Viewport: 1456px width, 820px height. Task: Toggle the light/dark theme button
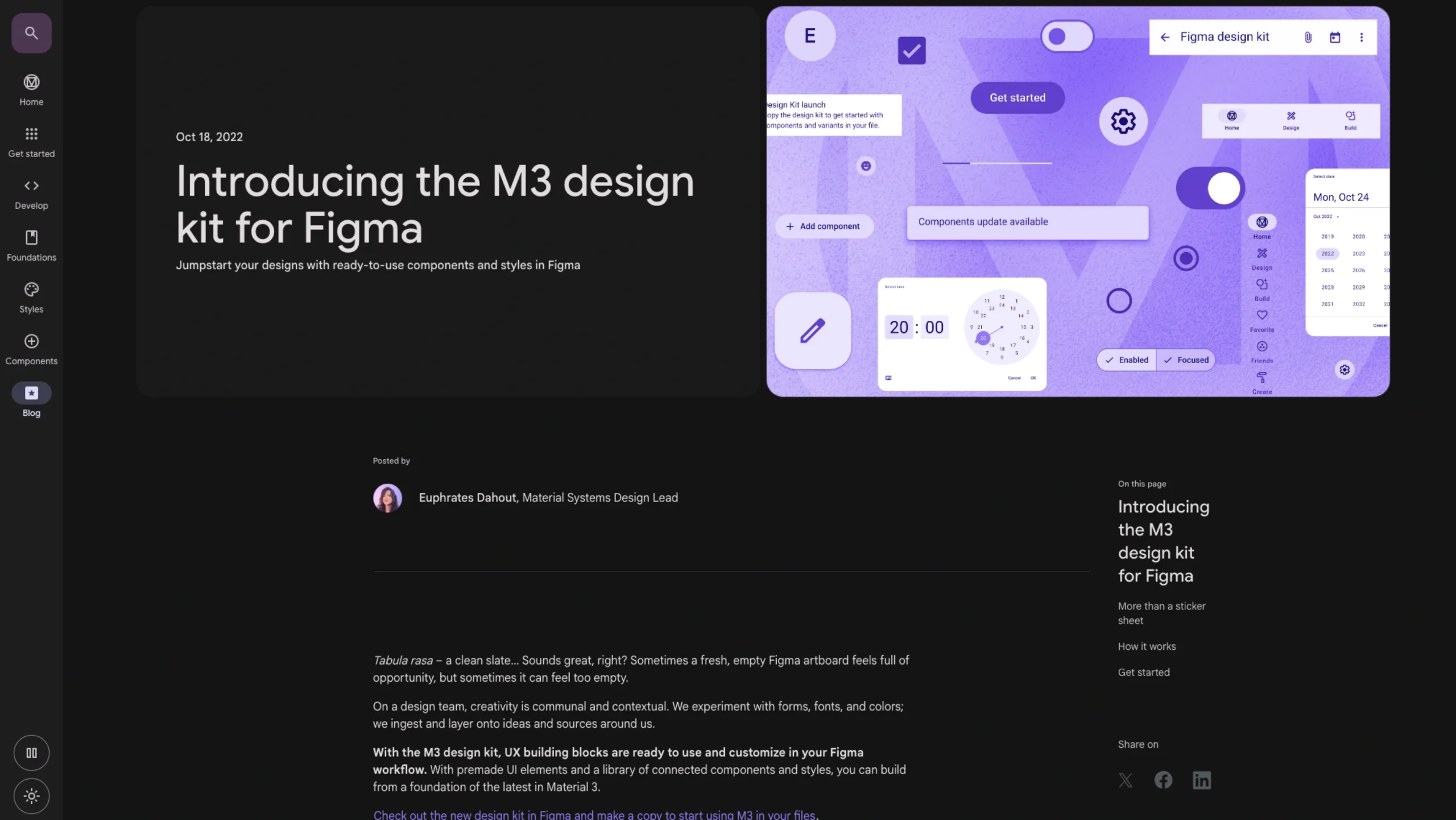coord(31,796)
